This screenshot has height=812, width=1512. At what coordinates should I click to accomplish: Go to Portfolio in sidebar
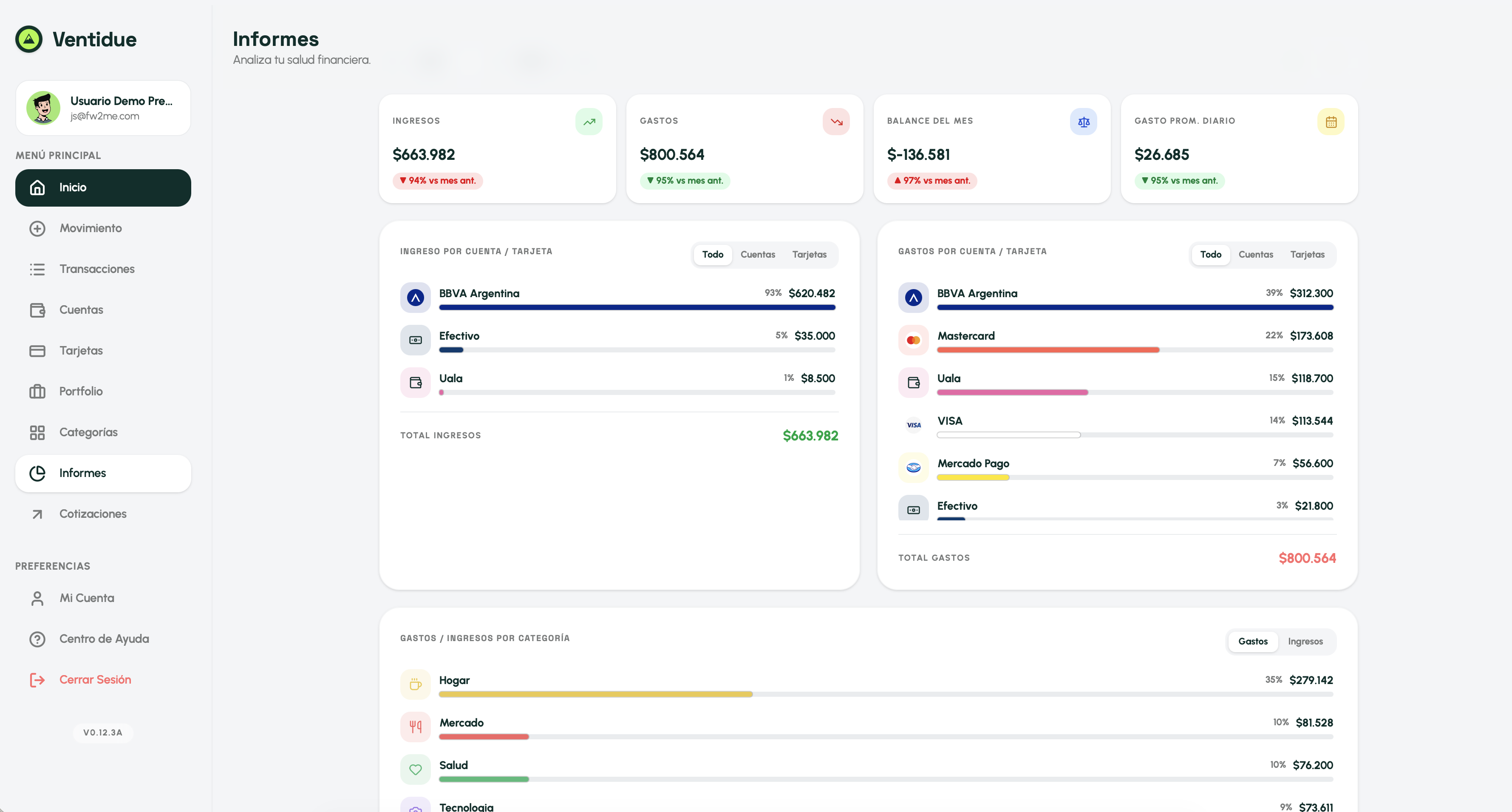point(81,391)
